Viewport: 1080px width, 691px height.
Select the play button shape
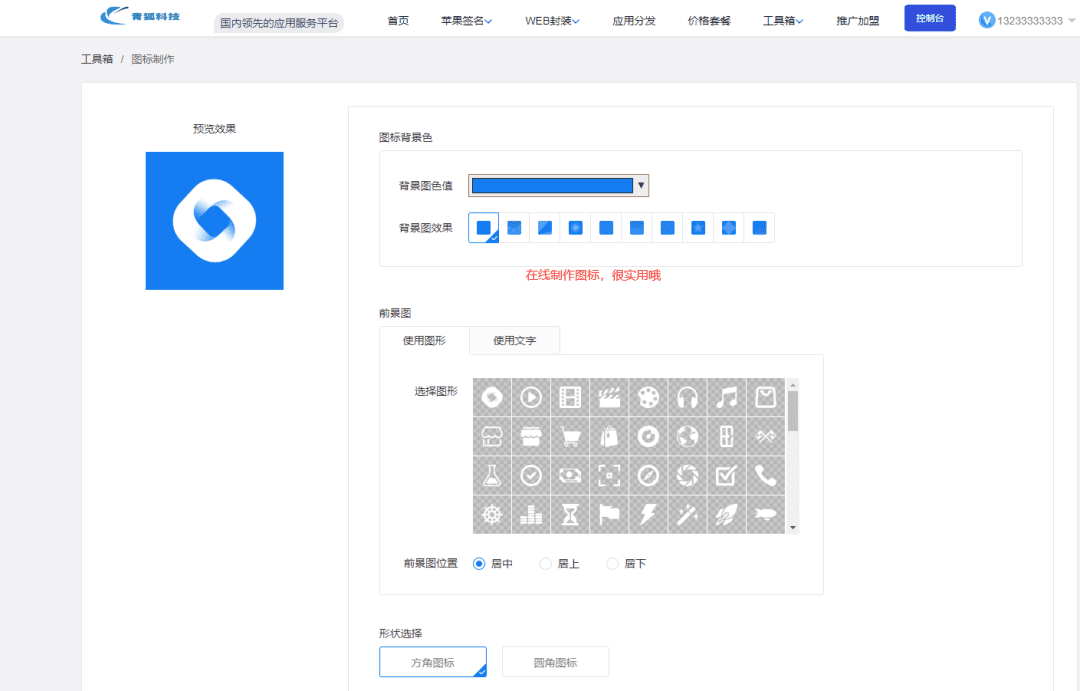coord(530,398)
